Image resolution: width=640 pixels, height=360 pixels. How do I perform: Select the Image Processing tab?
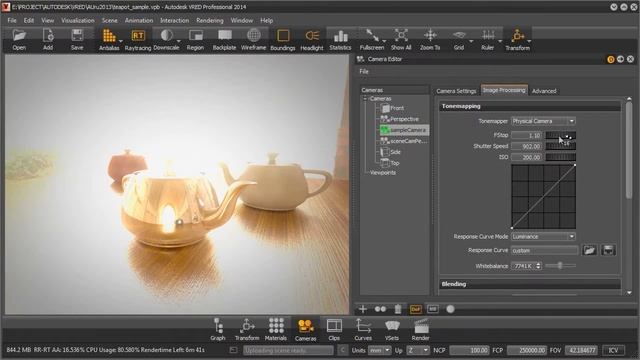coord(504,90)
